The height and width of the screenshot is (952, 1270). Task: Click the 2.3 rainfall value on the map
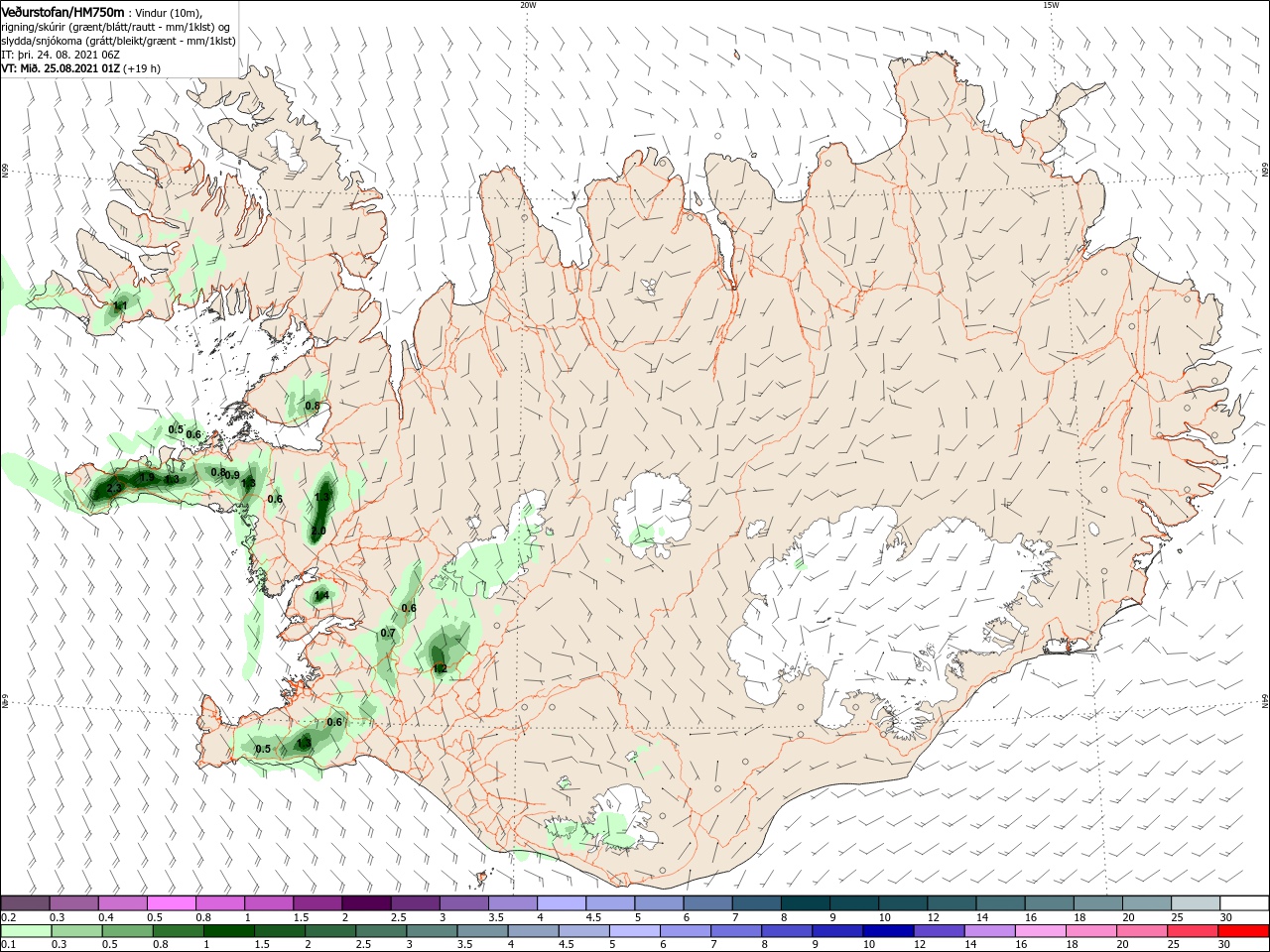[x=114, y=488]
